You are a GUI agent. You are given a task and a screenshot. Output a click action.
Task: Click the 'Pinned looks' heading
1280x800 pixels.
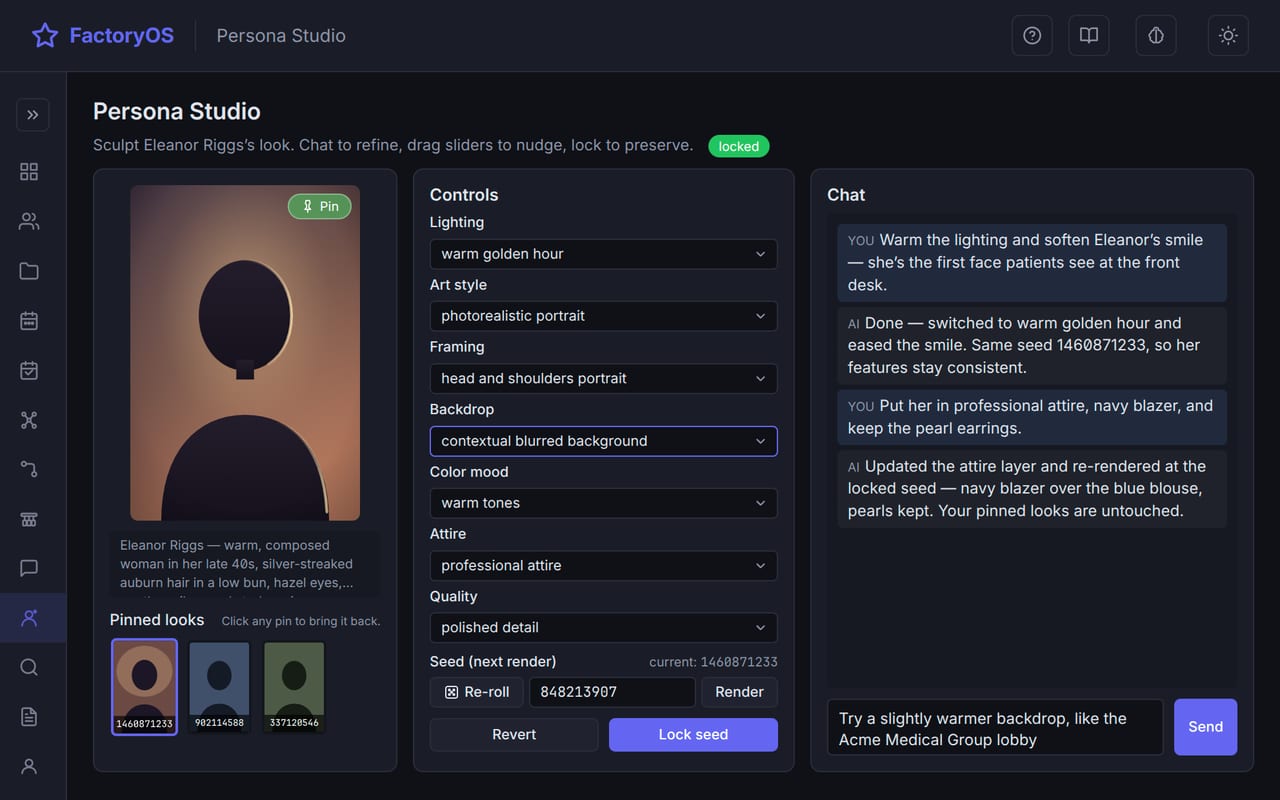(x=157, y=620)
